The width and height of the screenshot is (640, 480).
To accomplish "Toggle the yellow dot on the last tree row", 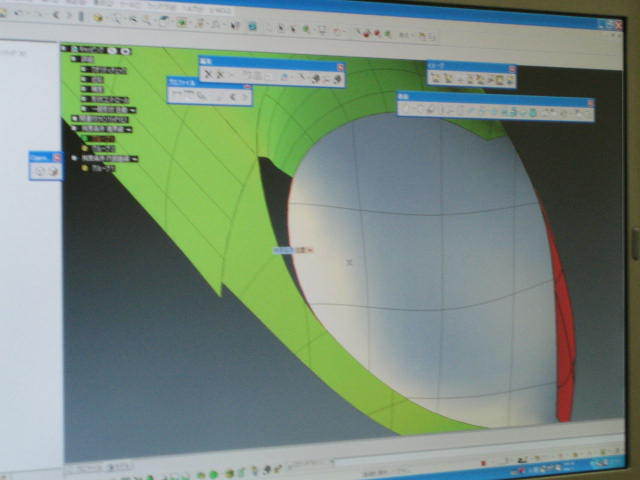I will click(x=85, y=168).
